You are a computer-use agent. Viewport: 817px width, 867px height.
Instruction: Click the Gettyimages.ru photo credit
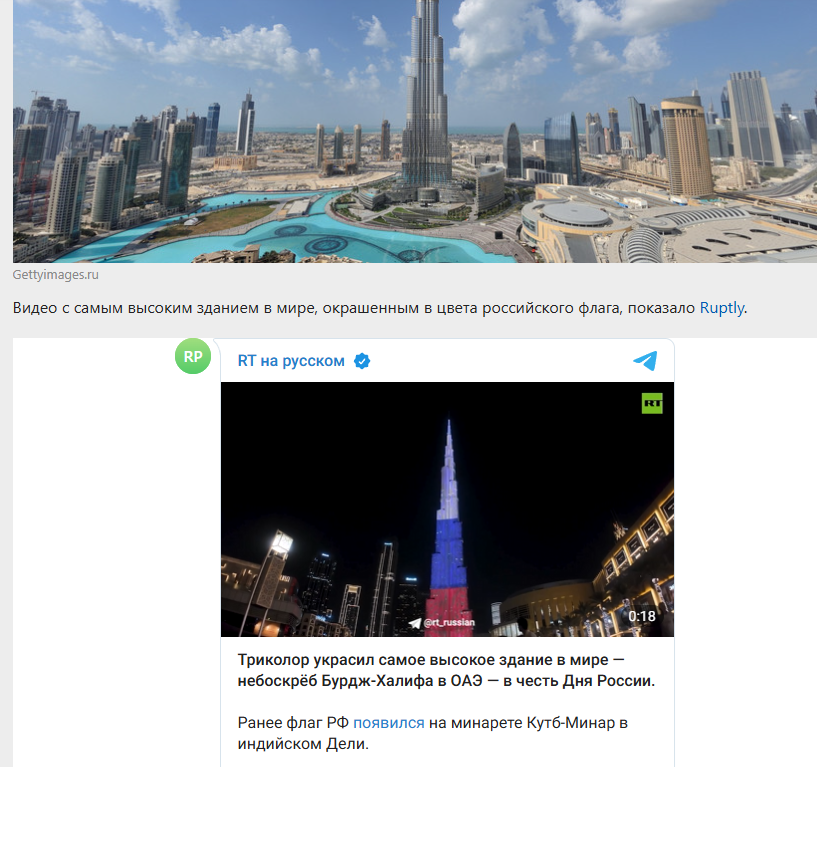[56, 275]
